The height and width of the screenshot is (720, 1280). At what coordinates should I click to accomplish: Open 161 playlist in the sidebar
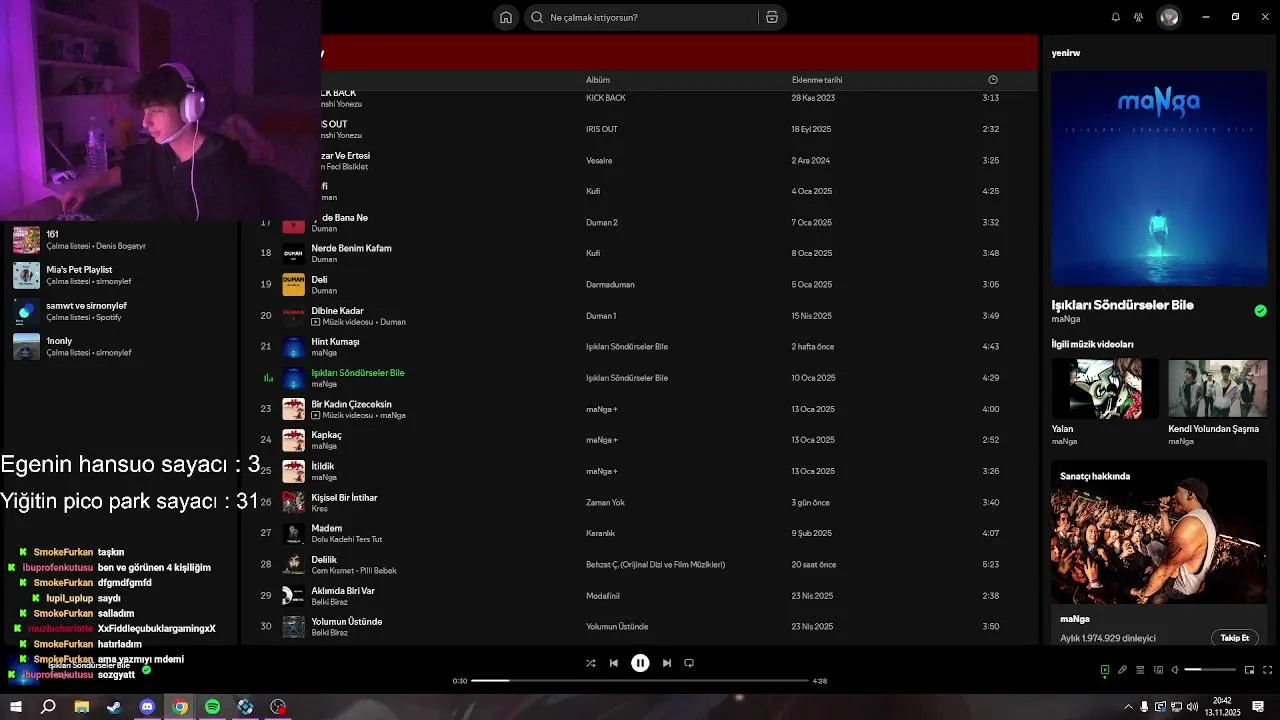120,240
